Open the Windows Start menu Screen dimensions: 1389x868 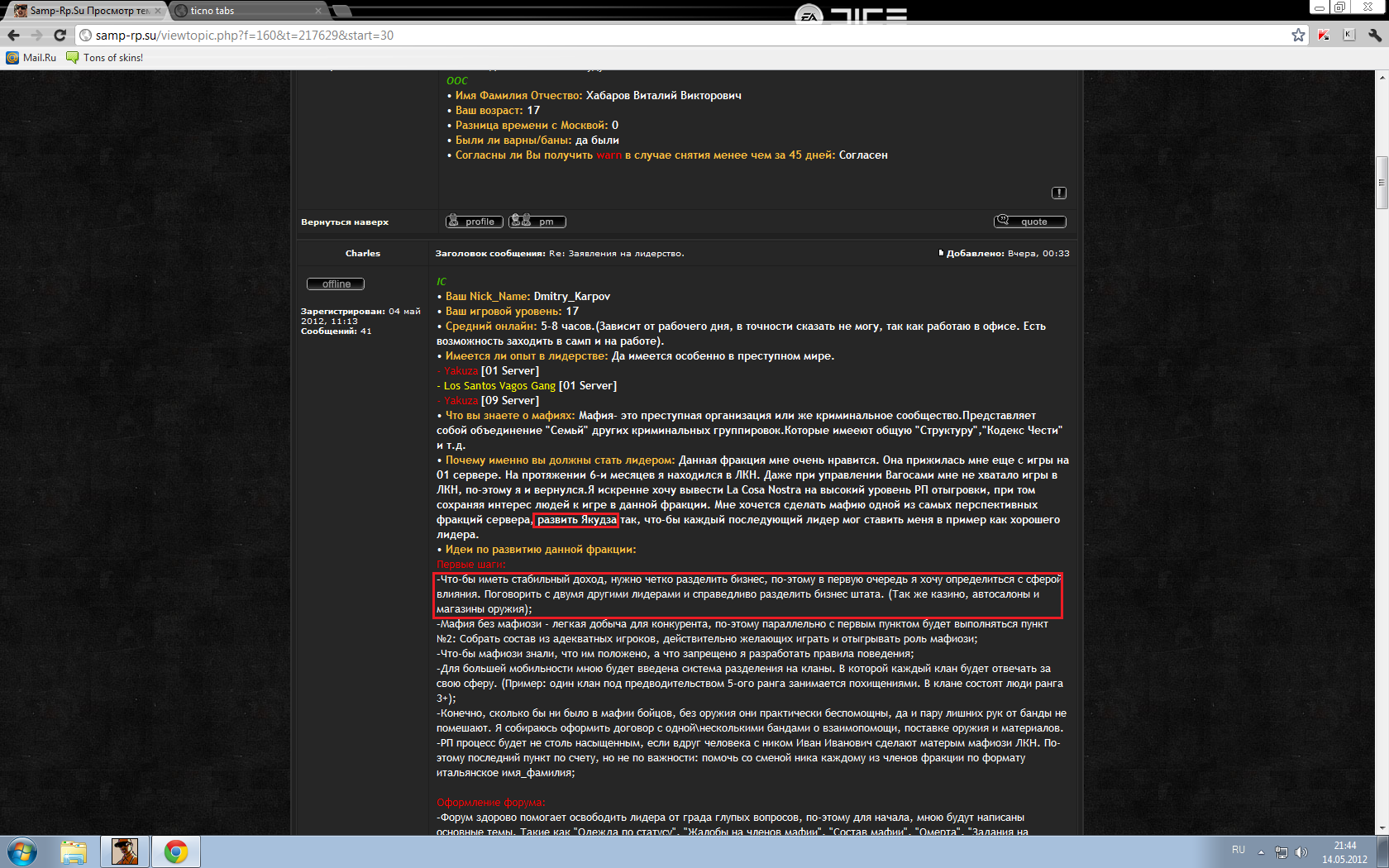point(22,851)
